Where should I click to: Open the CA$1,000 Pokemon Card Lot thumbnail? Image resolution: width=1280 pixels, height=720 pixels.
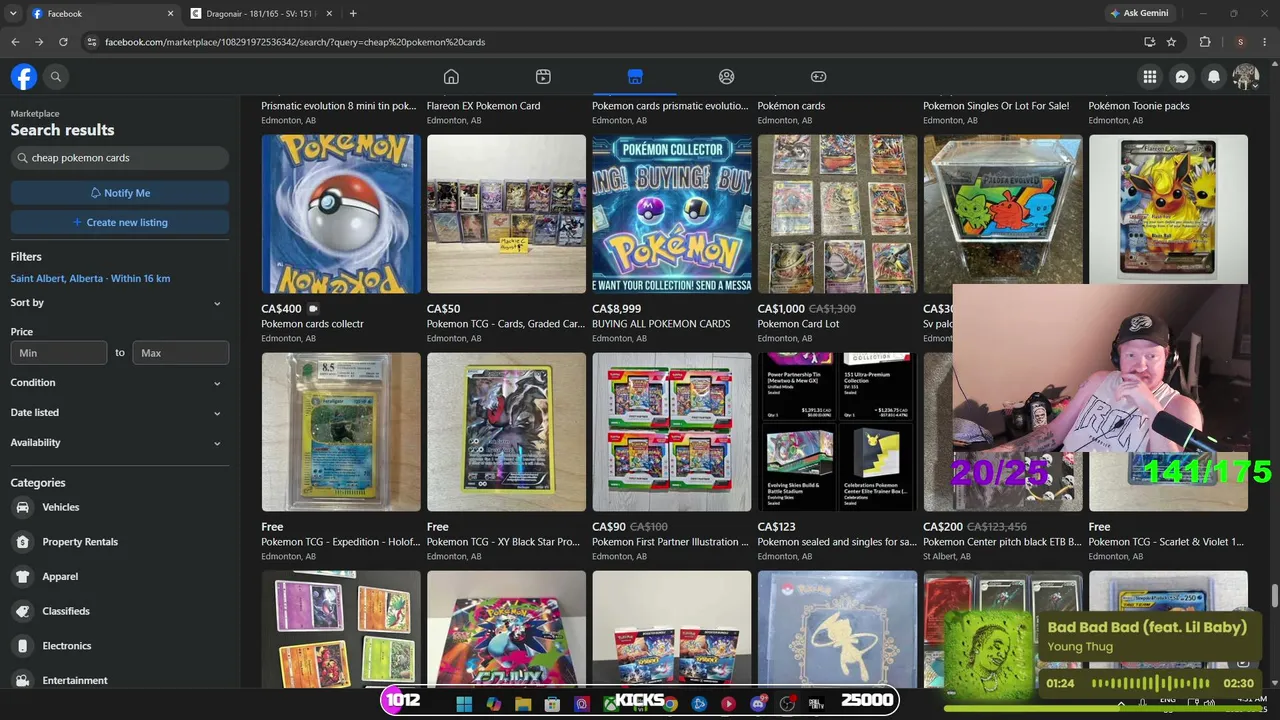[837, 214]
